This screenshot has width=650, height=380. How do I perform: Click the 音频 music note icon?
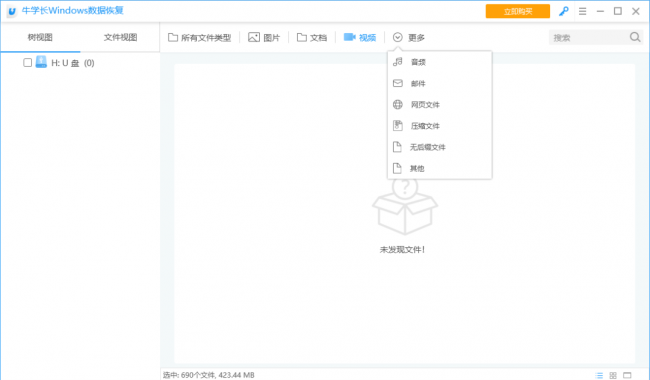tap(398, 62)
